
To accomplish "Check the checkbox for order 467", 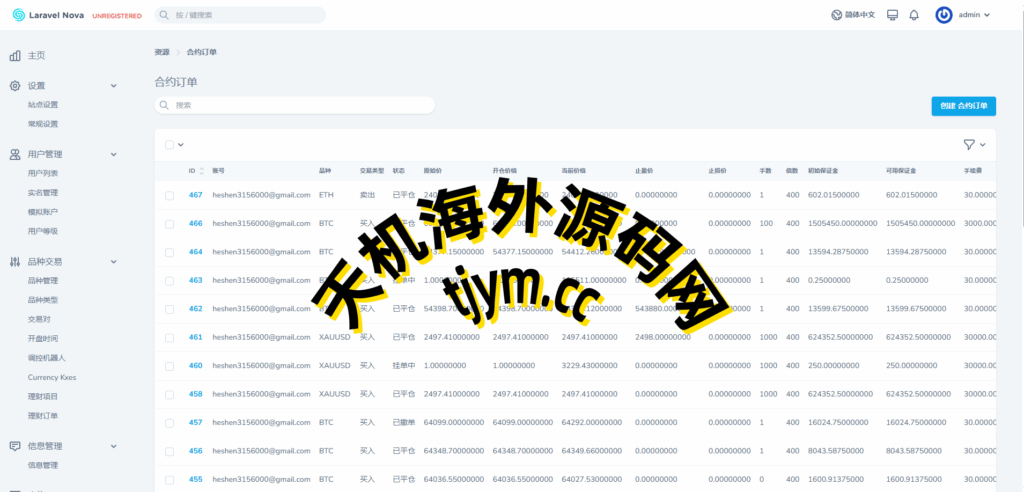I will click(170, 195).
